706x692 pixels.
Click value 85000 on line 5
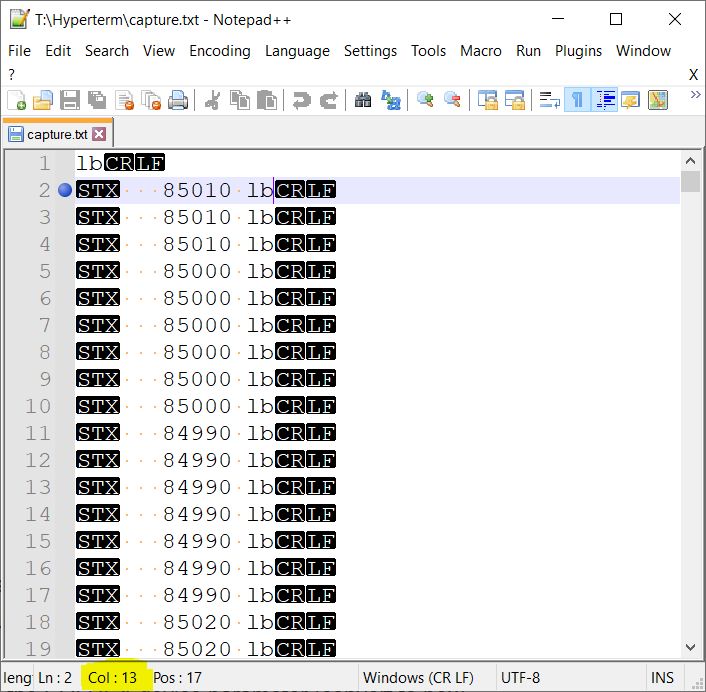pos(197,271)
